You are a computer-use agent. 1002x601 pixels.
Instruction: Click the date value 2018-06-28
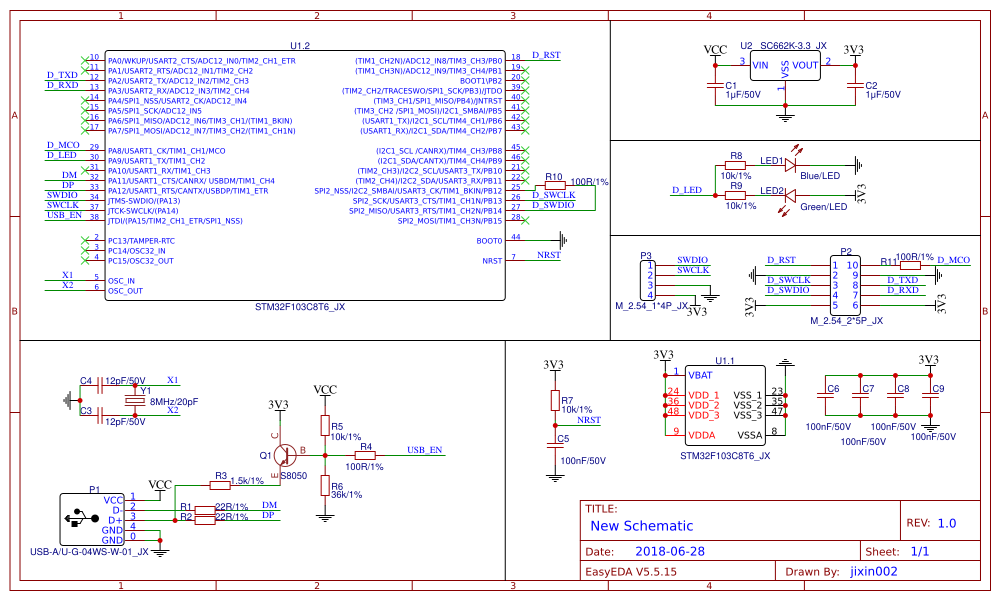point(670,551)
